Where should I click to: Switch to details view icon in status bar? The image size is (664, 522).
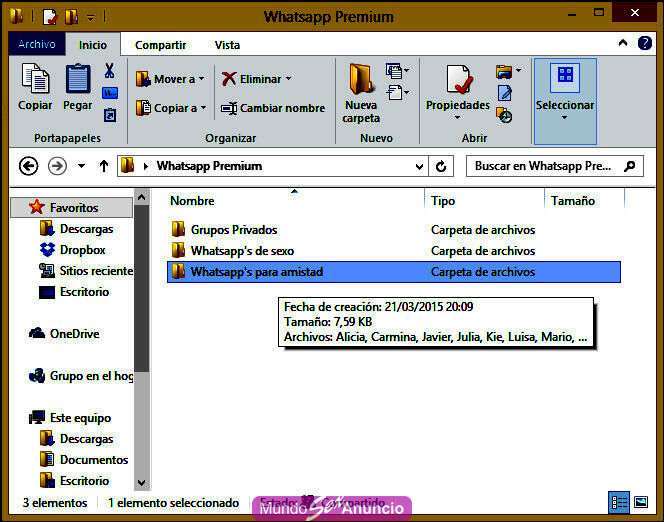click(619, 503)
